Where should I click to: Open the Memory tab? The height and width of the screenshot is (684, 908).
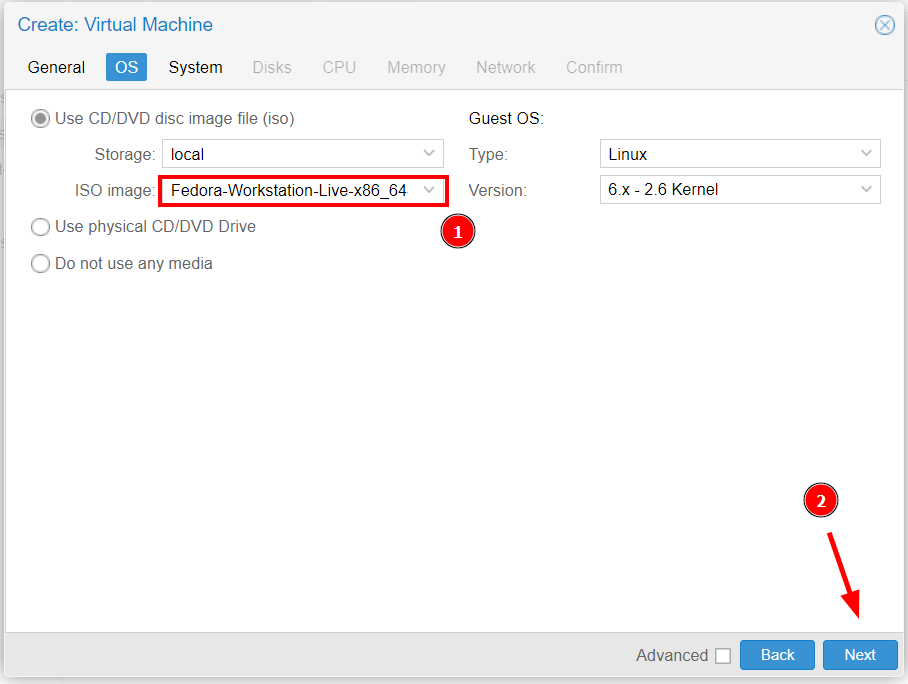tap(416, 67)
